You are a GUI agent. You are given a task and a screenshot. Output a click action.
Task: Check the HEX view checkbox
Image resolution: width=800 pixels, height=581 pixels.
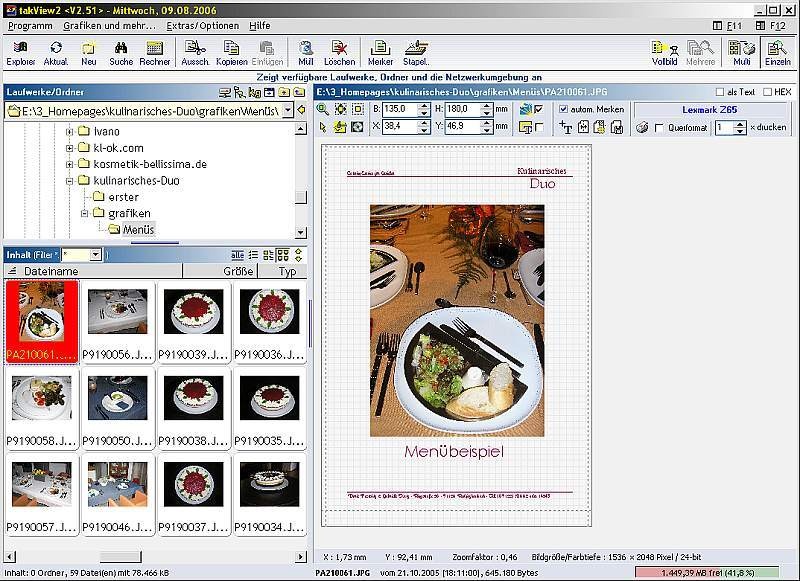click(767, 92)
